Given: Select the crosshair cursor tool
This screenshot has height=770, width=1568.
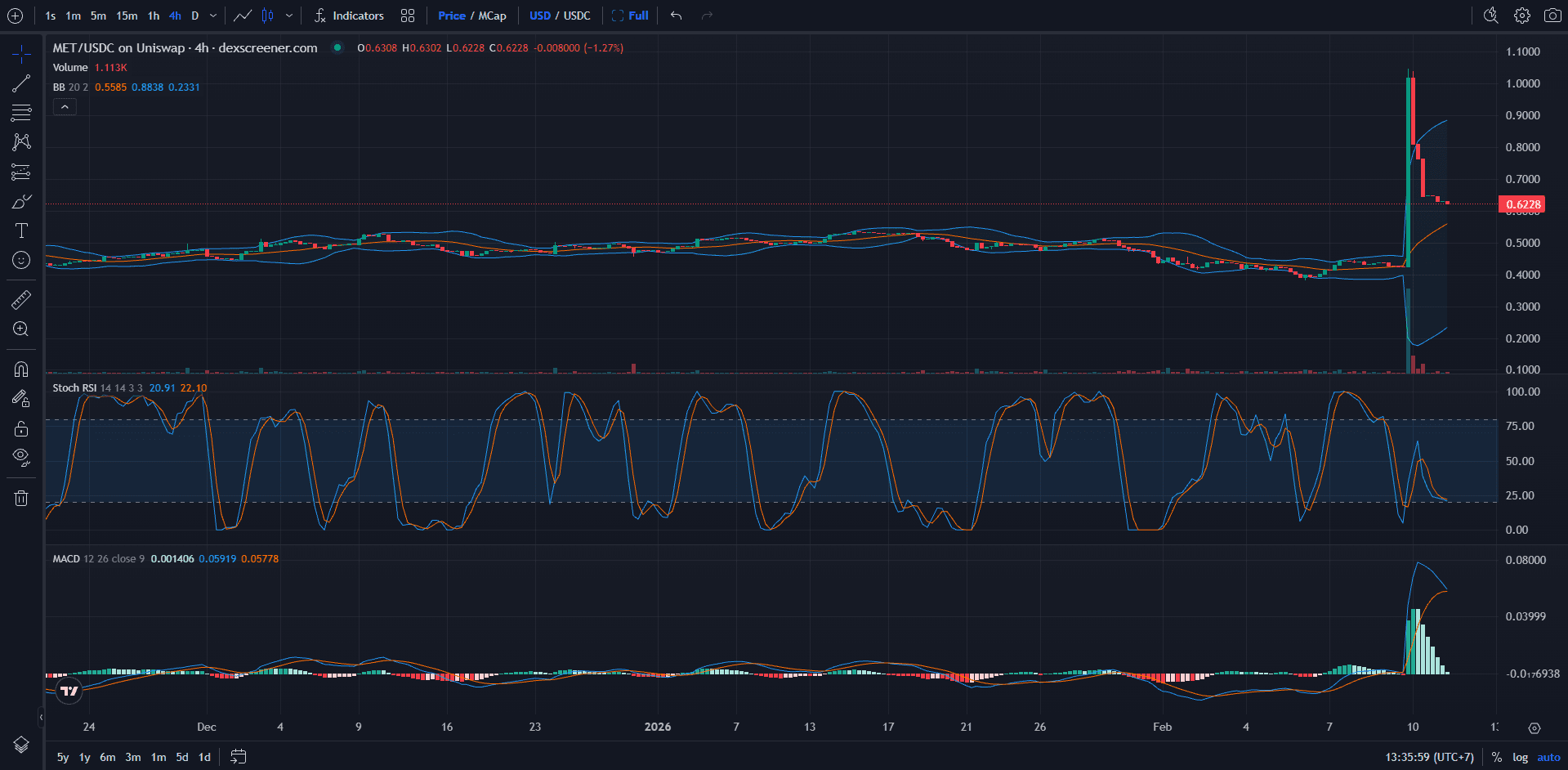Looking at the screenshot, I should [x=20, y=54].
